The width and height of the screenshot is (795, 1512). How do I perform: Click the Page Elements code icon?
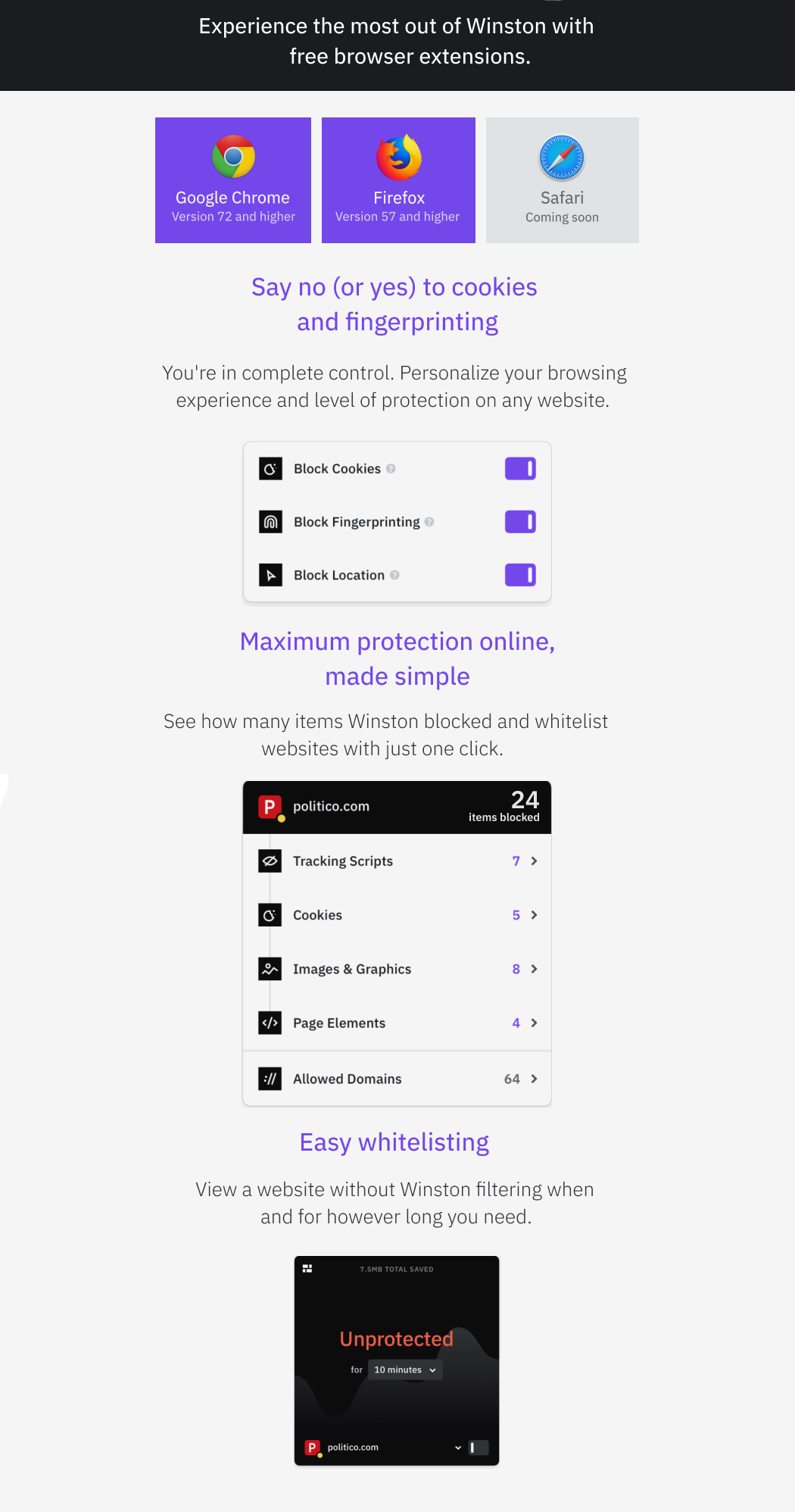coord(270,1023)
